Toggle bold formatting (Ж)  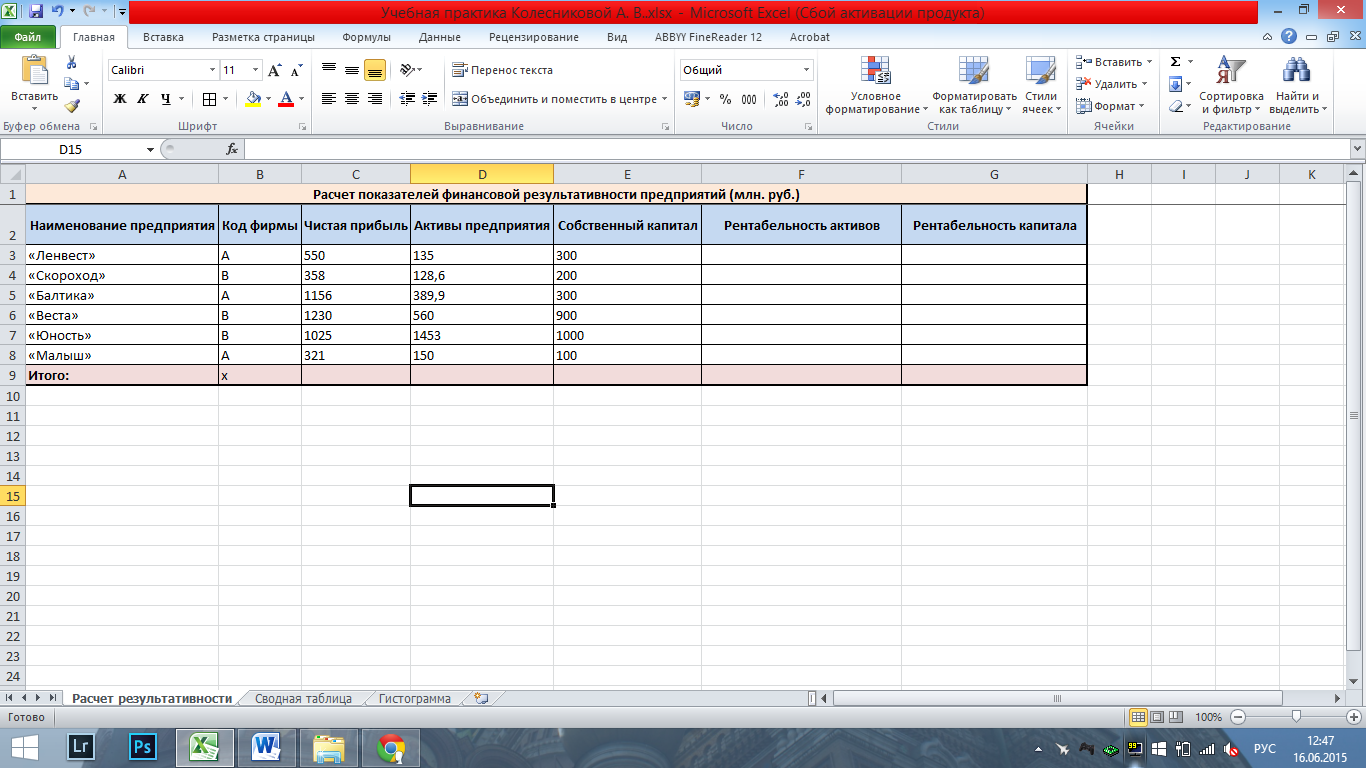pos(120,99)
